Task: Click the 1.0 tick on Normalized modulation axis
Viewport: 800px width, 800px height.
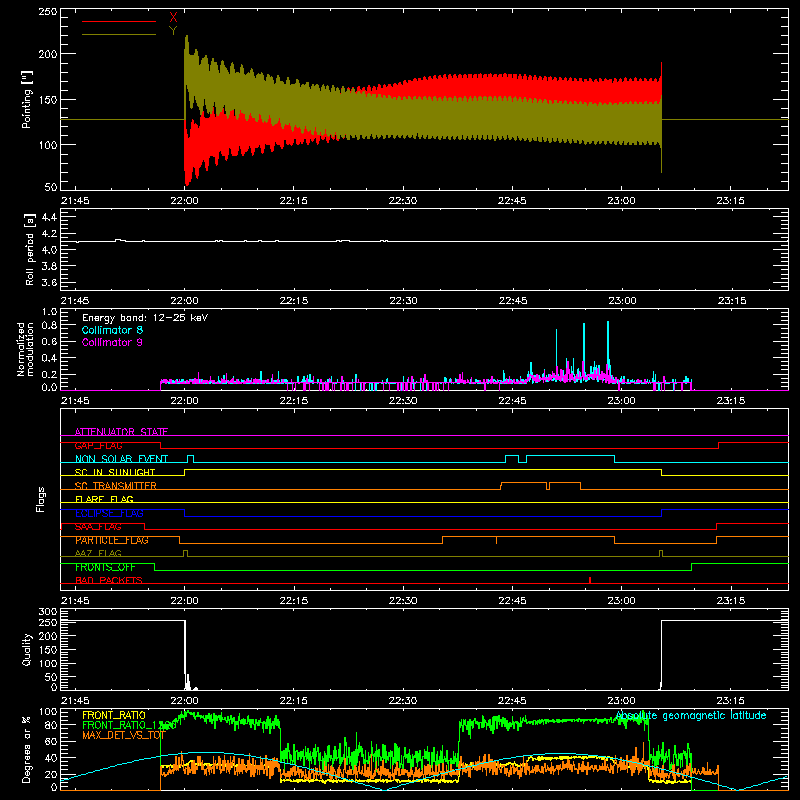Action: [x=49, y=311]
